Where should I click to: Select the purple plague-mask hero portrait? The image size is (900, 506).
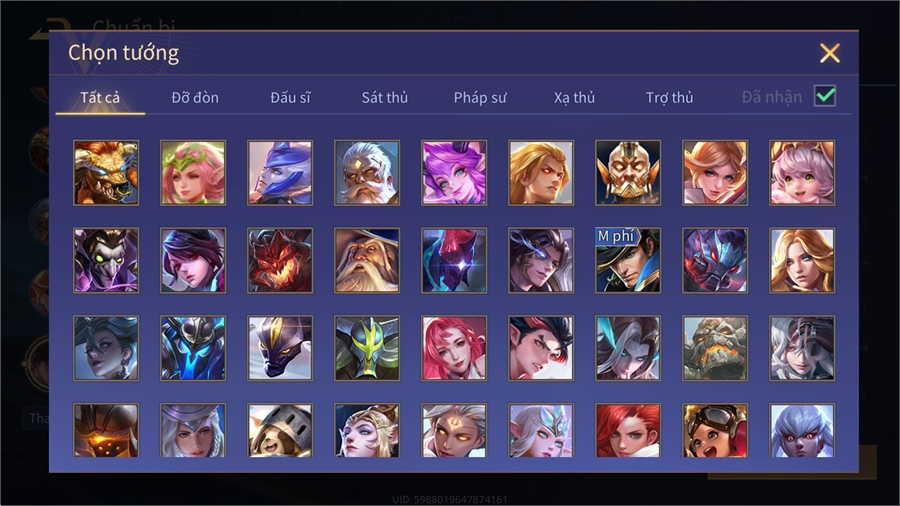coord(106,260)
